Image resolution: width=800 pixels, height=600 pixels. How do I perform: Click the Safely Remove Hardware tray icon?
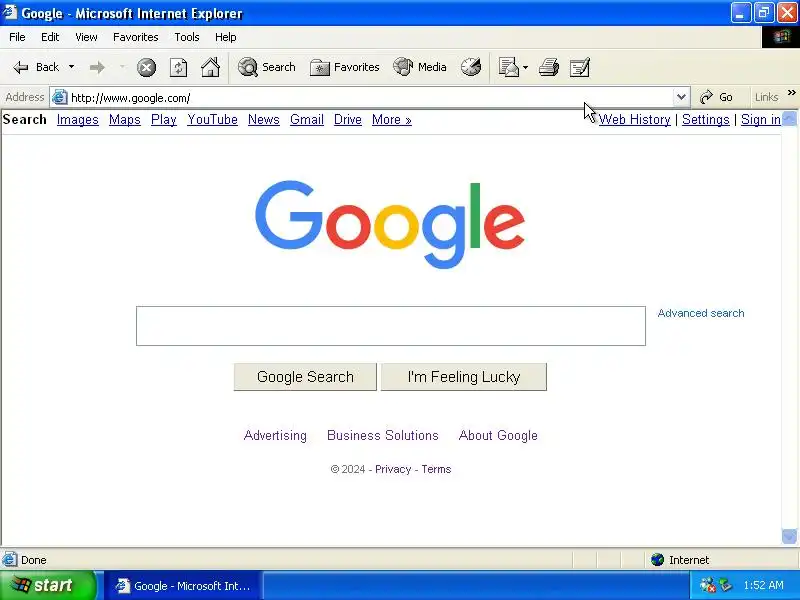pos(726,585)
